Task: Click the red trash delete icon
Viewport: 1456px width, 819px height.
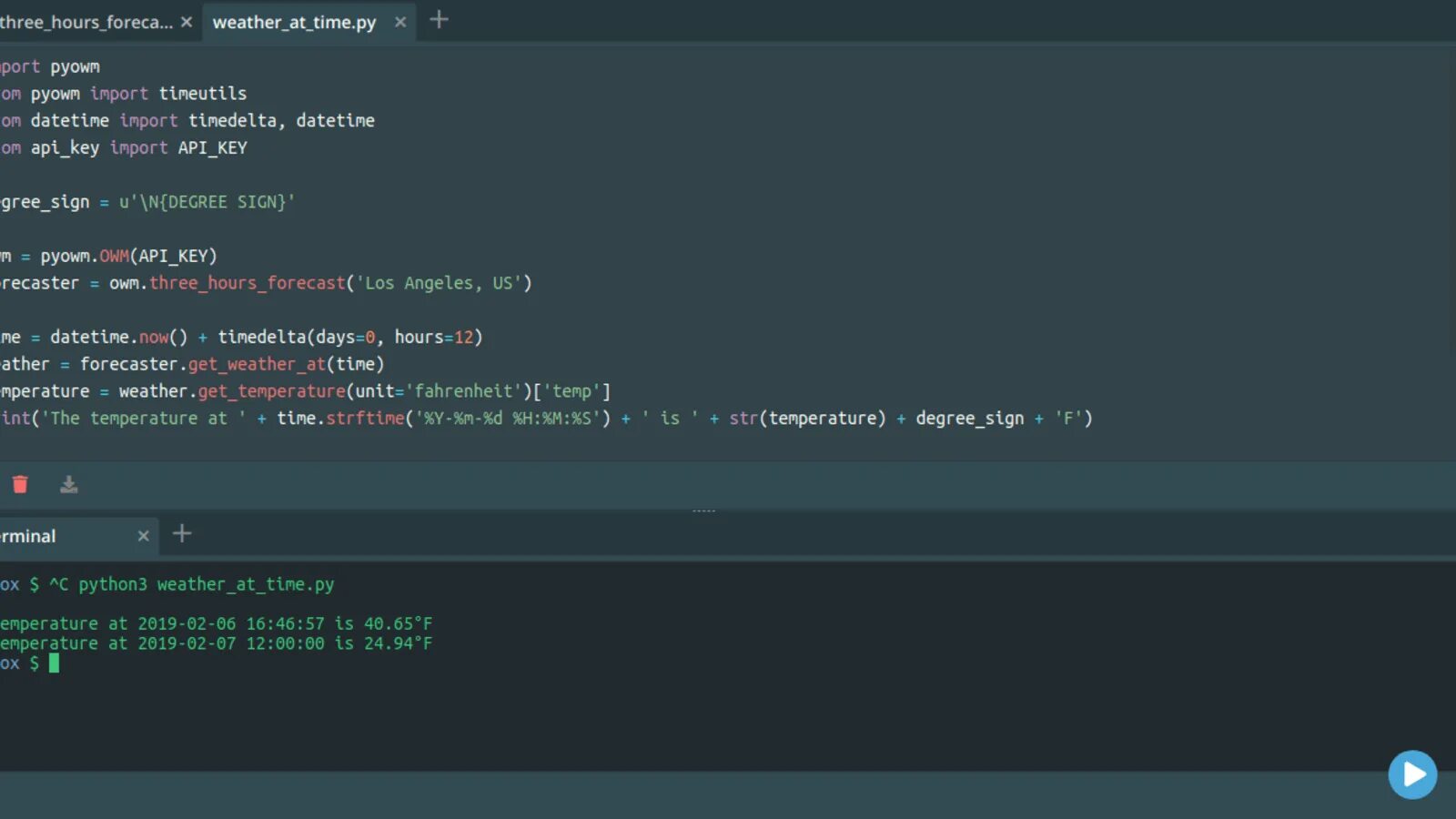Action: [20, 484]
